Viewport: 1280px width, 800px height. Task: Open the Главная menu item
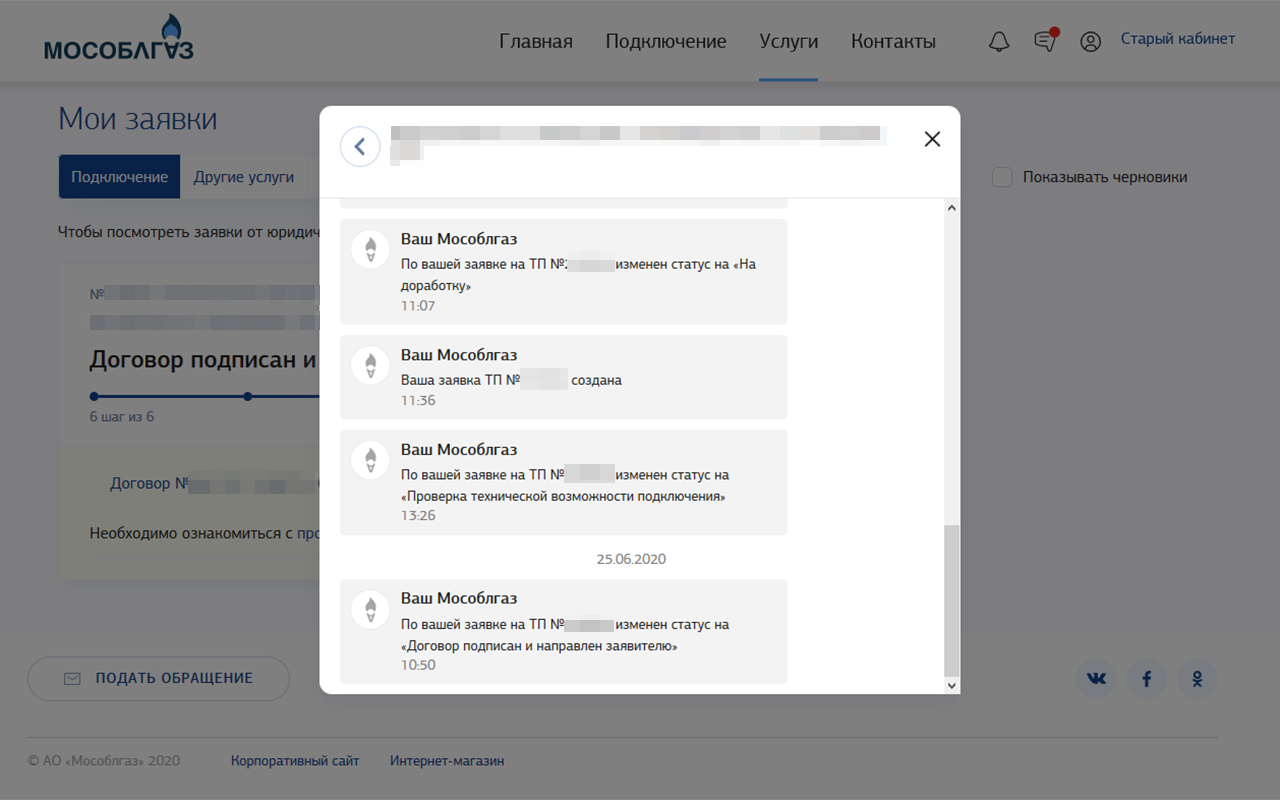[x=536, y=41]
